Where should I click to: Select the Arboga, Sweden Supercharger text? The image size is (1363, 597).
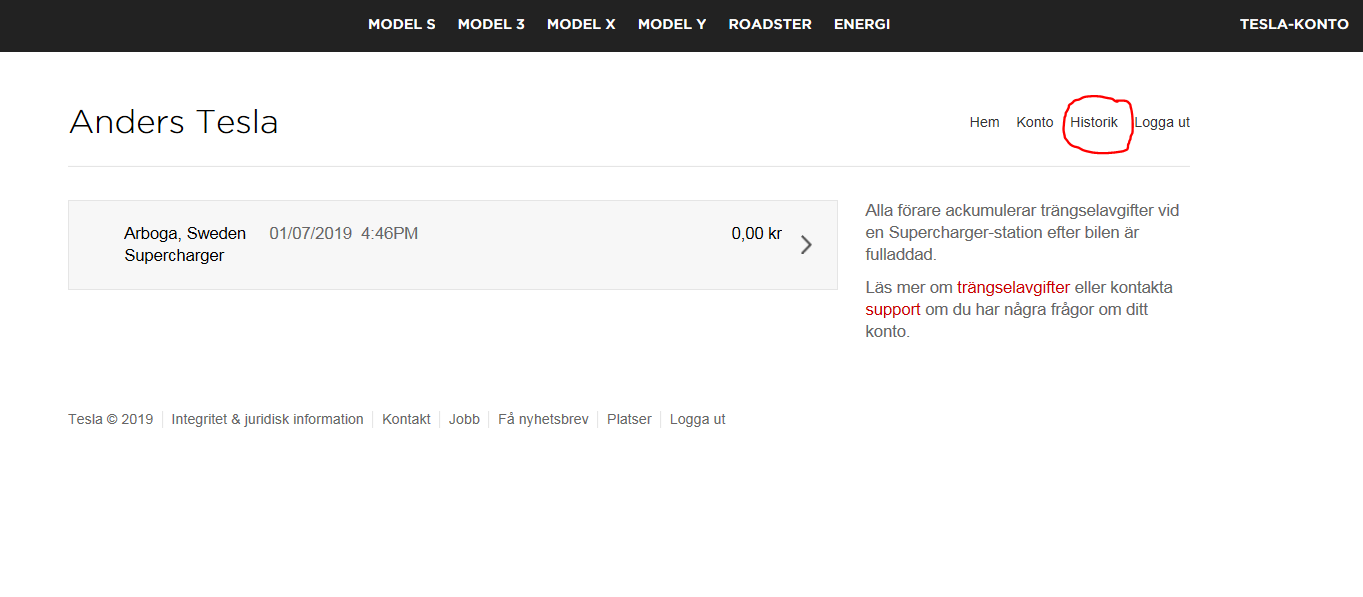click(185, 244)
